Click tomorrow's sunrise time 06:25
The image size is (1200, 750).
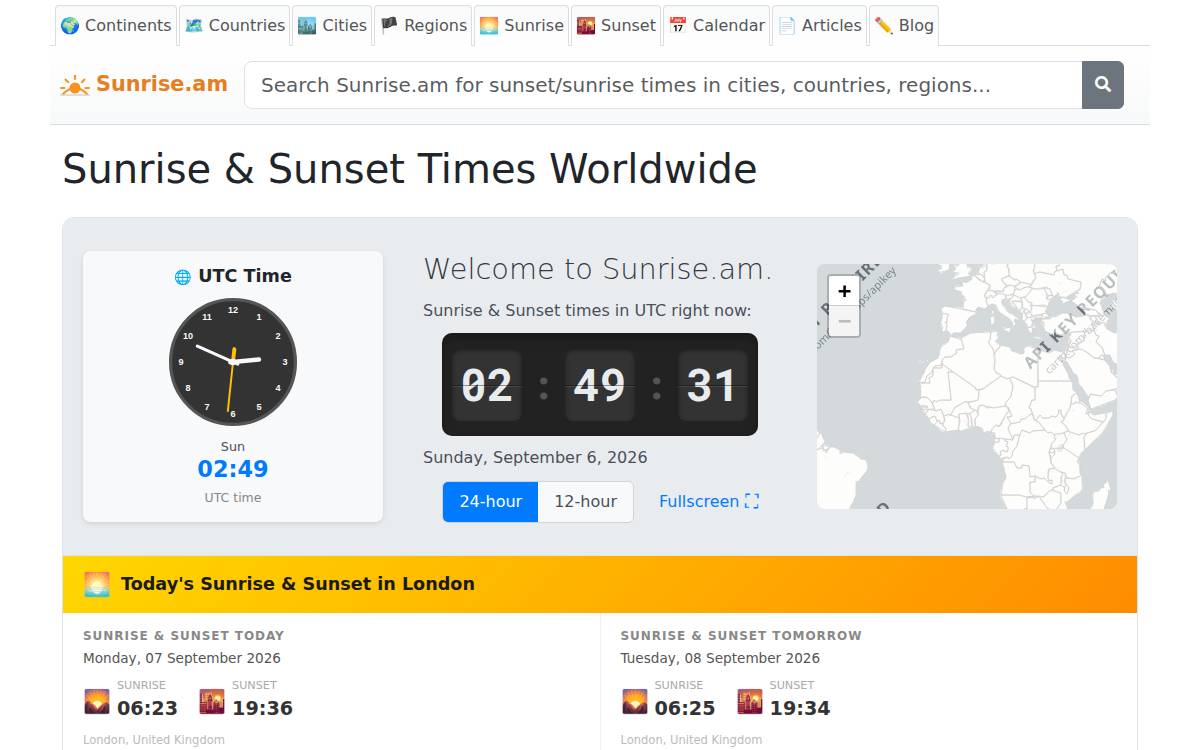click(x=685, y=708)
